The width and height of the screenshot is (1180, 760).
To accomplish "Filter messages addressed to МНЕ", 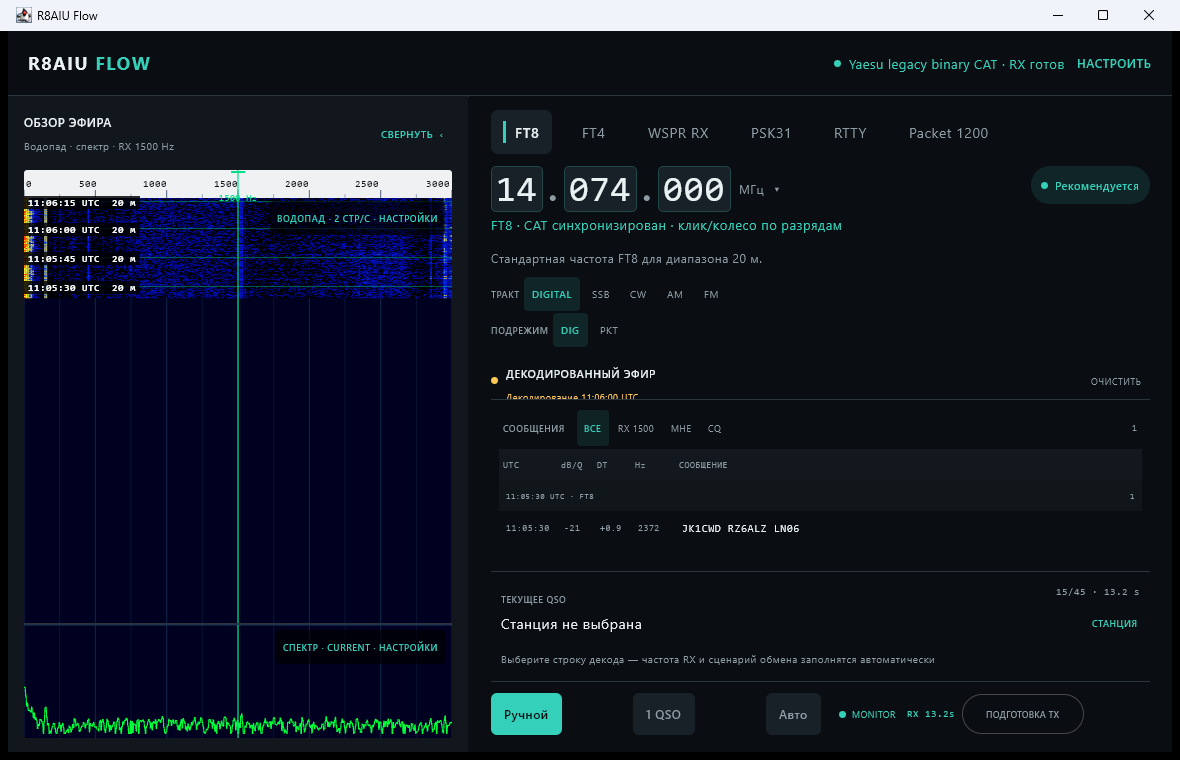I will 680,428.
